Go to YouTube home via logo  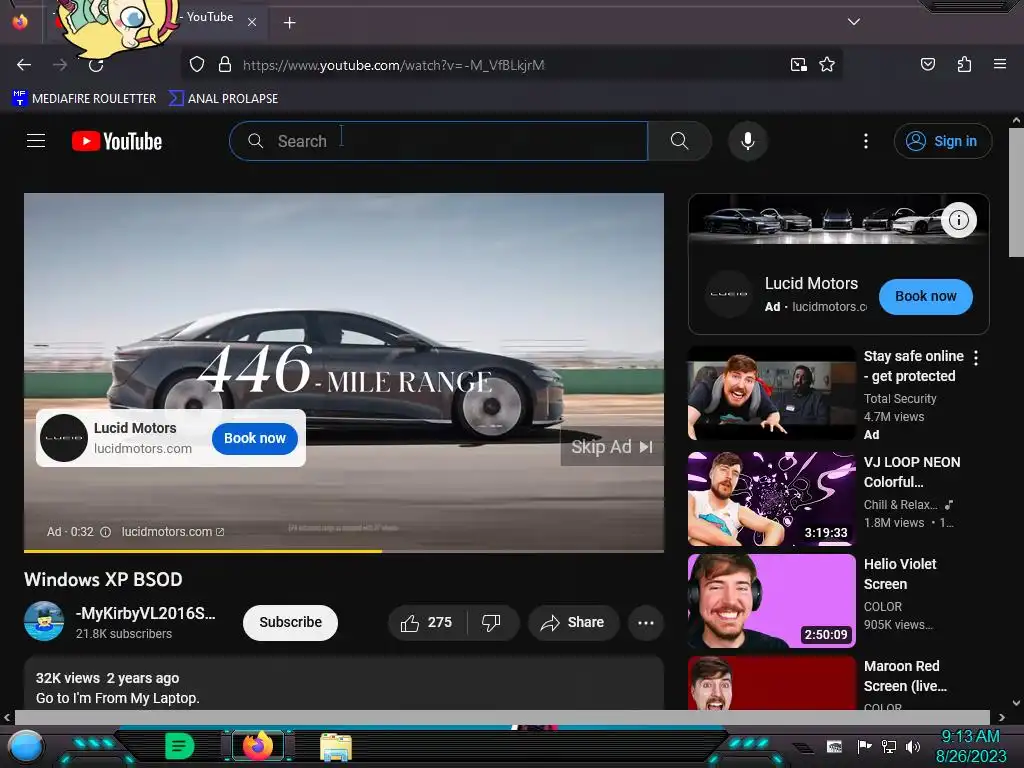(x=117, y=141)
